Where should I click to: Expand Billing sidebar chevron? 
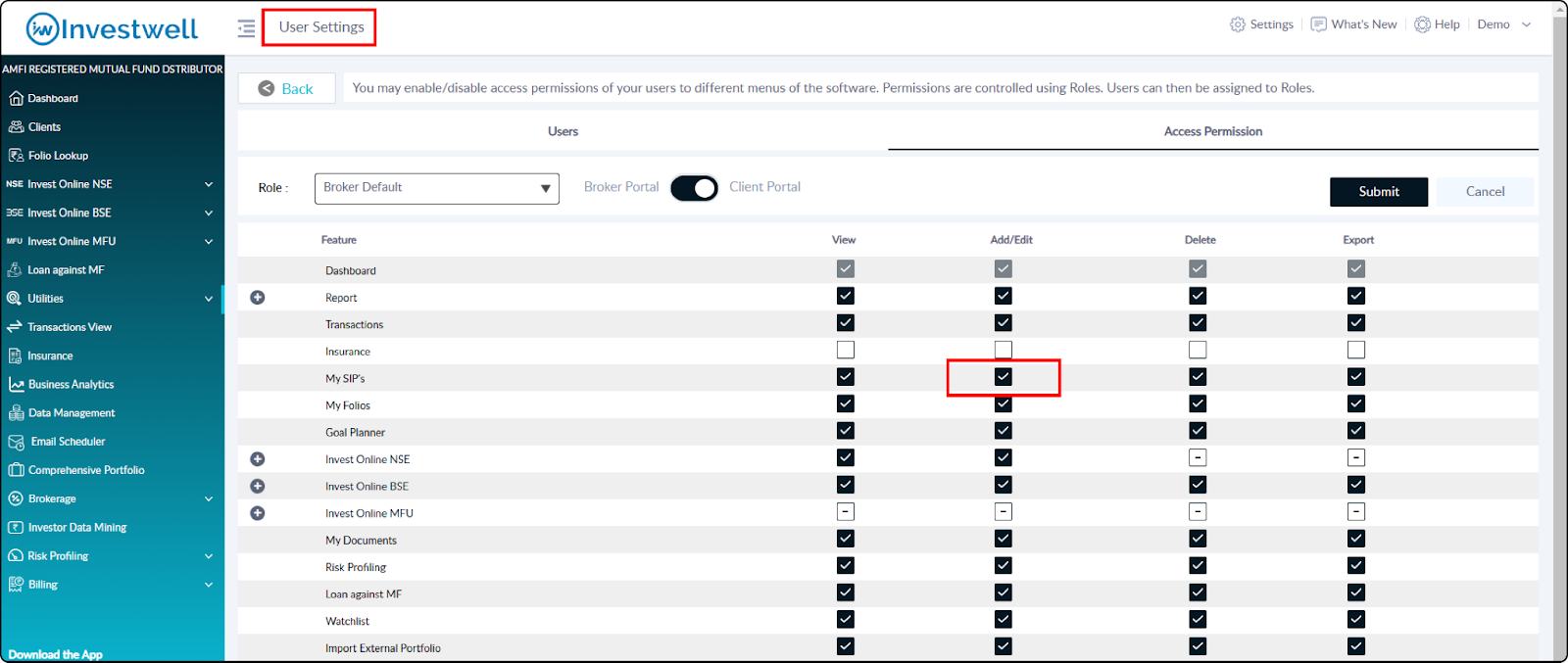(x=209, y=585)
